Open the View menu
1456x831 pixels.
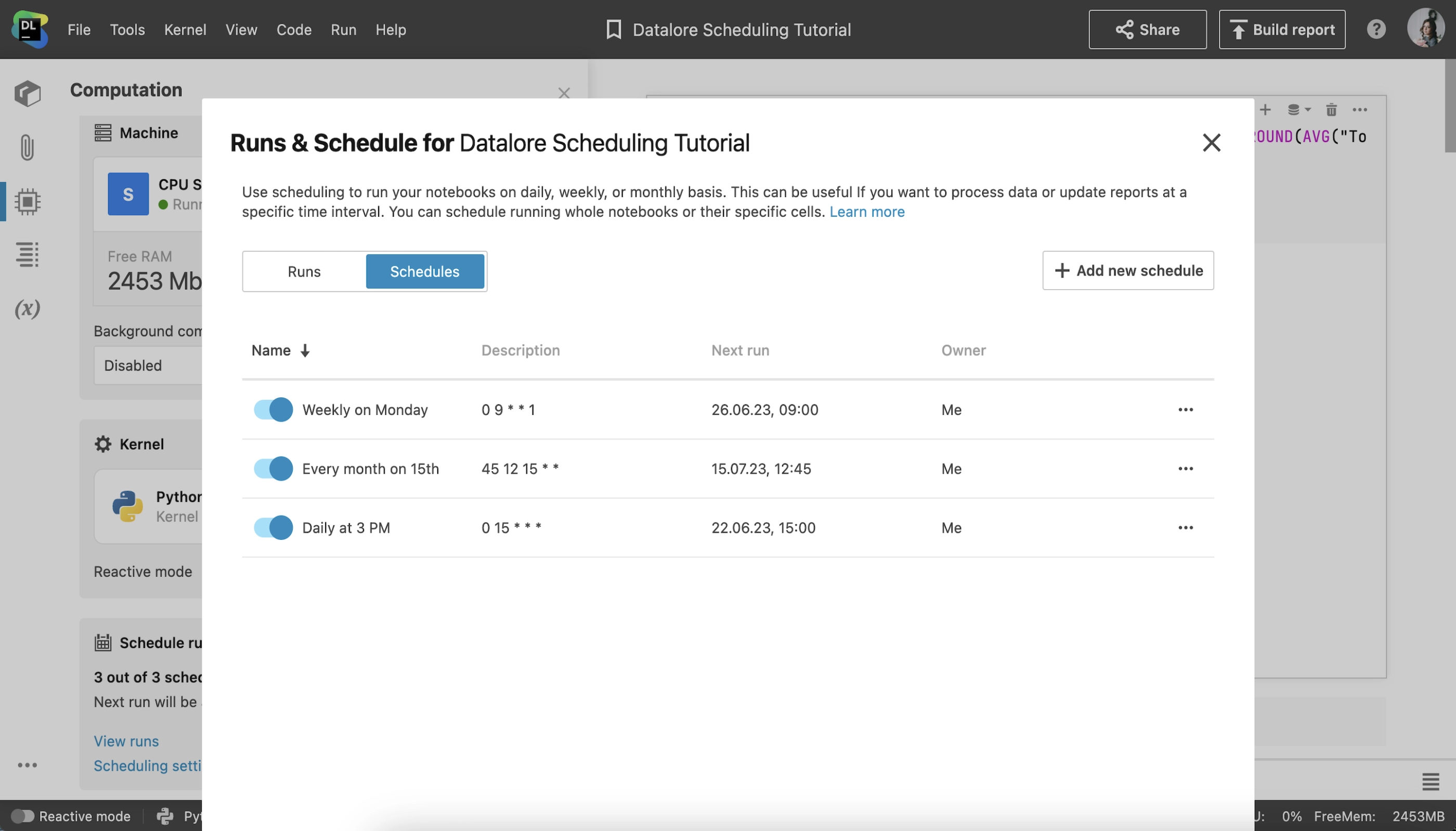coord(241,30)
